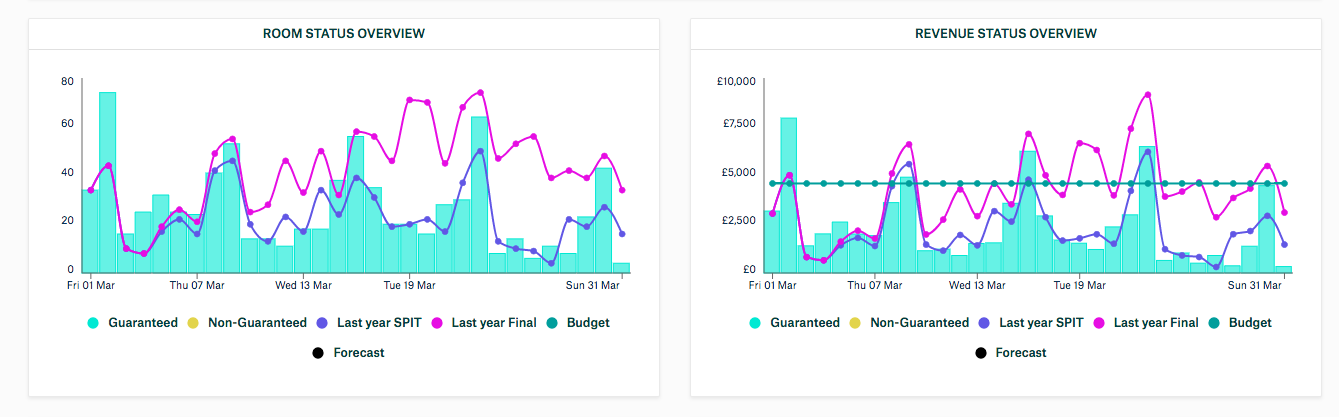Toggle Guaranteed legend in Room Status chart
Viewport: 1339px width, 417px height.
[x=142, y=323]
